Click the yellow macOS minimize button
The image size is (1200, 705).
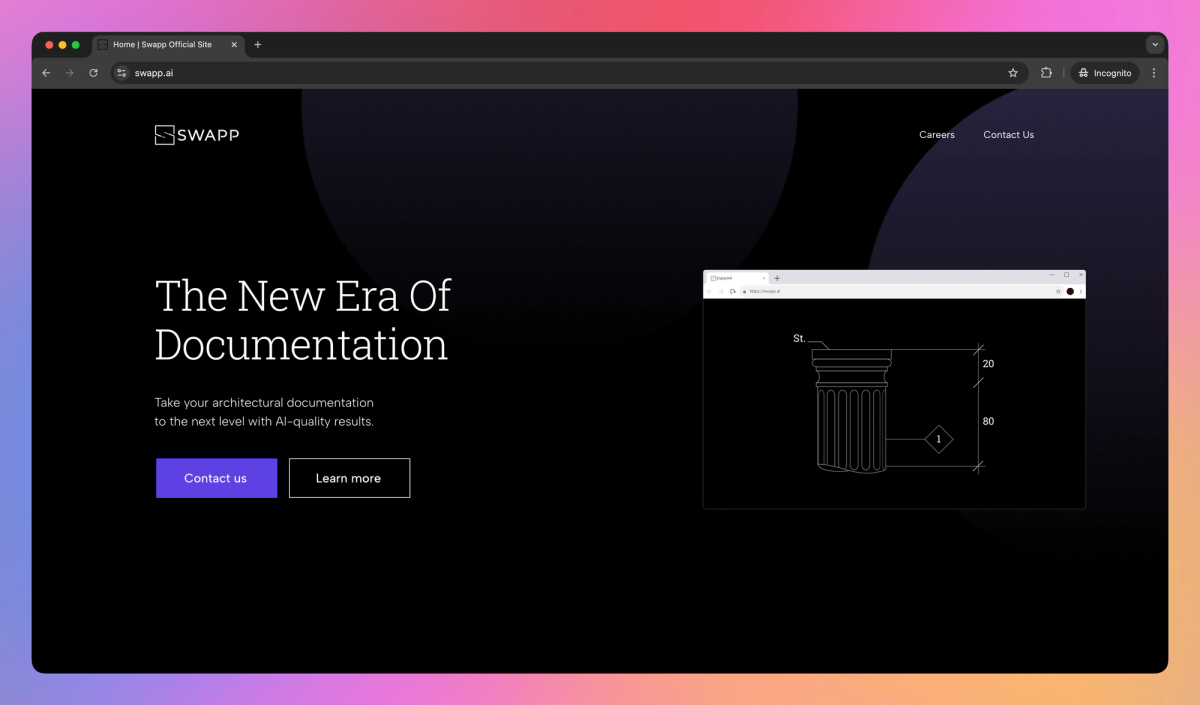pos(63,45)
